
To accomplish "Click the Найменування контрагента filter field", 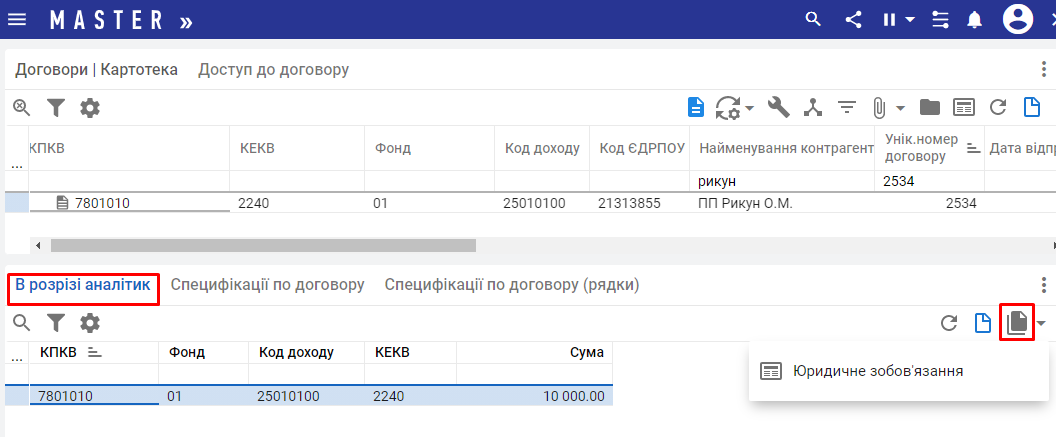I will [x=784, y=181].
